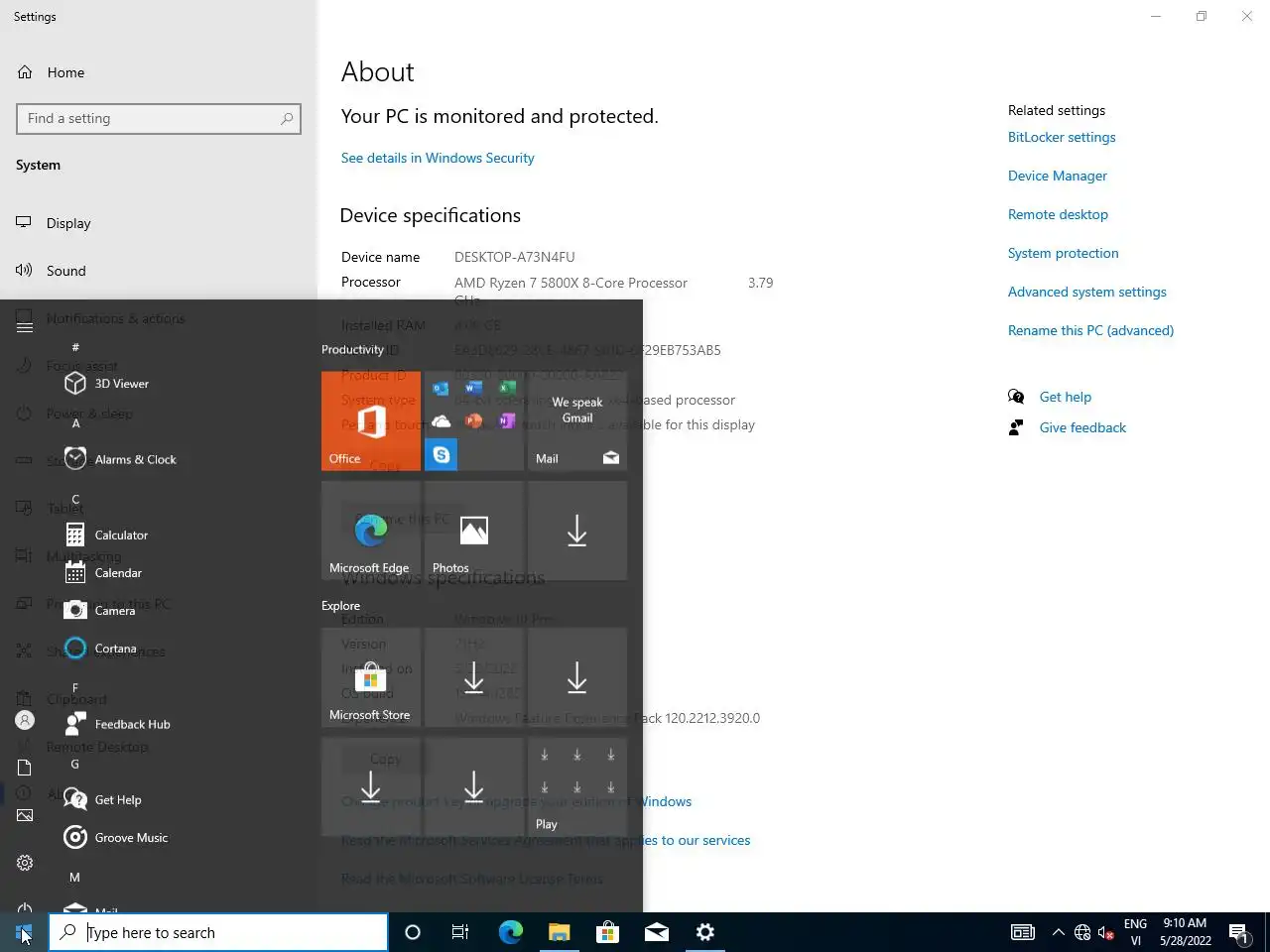Click the # header in app list

click(75, 347)
